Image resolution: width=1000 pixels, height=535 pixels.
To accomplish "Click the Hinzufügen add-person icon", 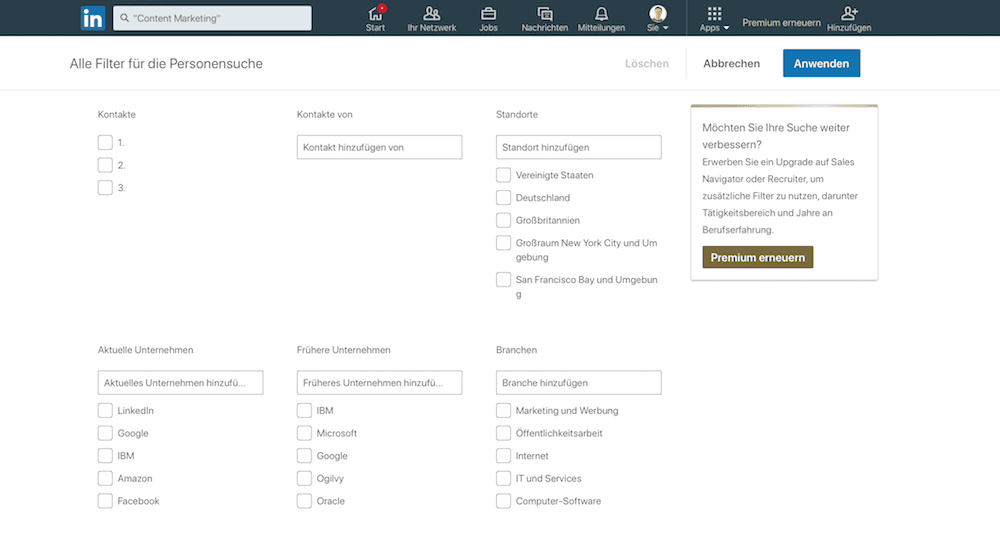I will (x=849, y=13).
